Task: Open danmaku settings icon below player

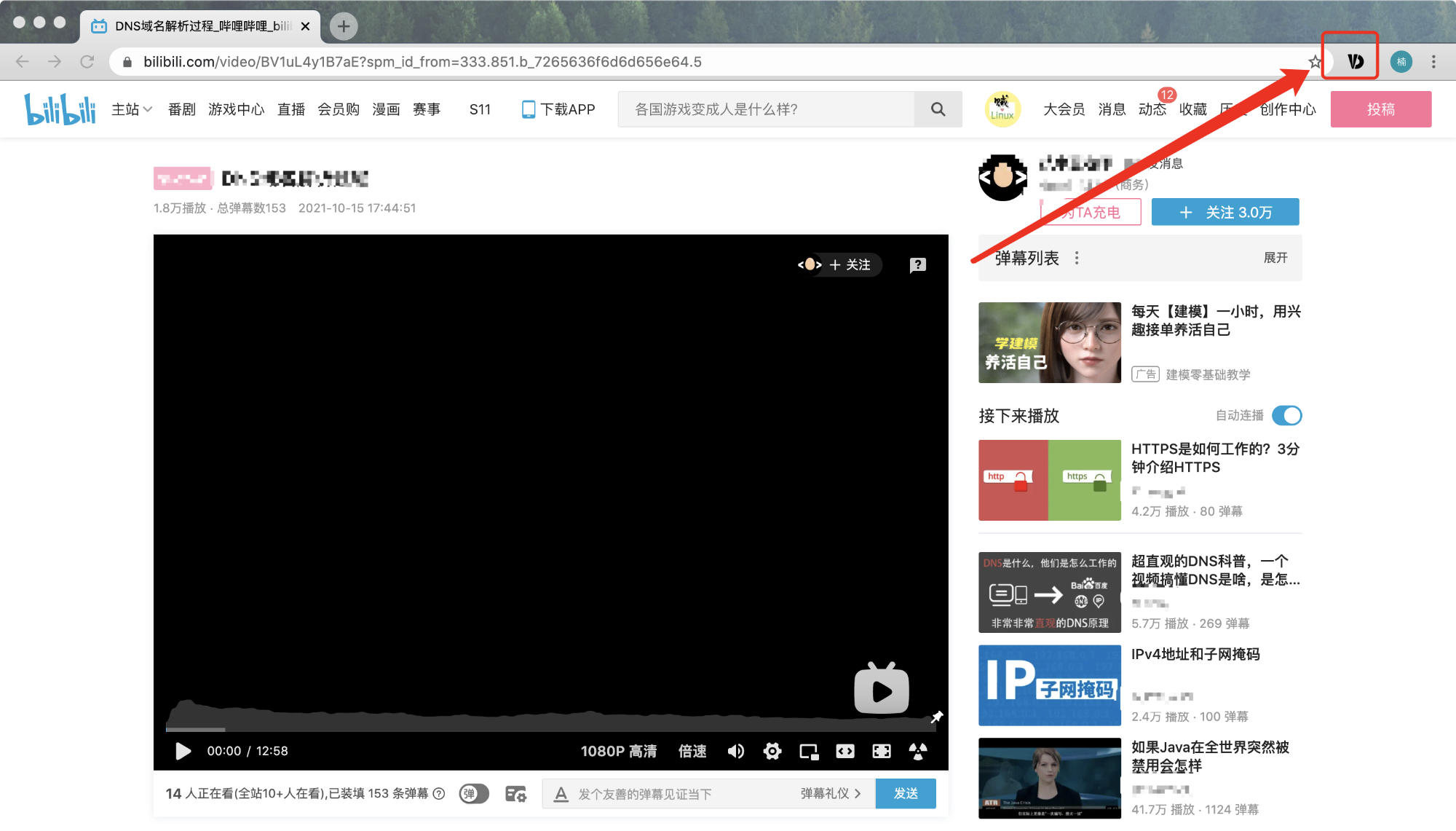Action: [x=515, y=794]
